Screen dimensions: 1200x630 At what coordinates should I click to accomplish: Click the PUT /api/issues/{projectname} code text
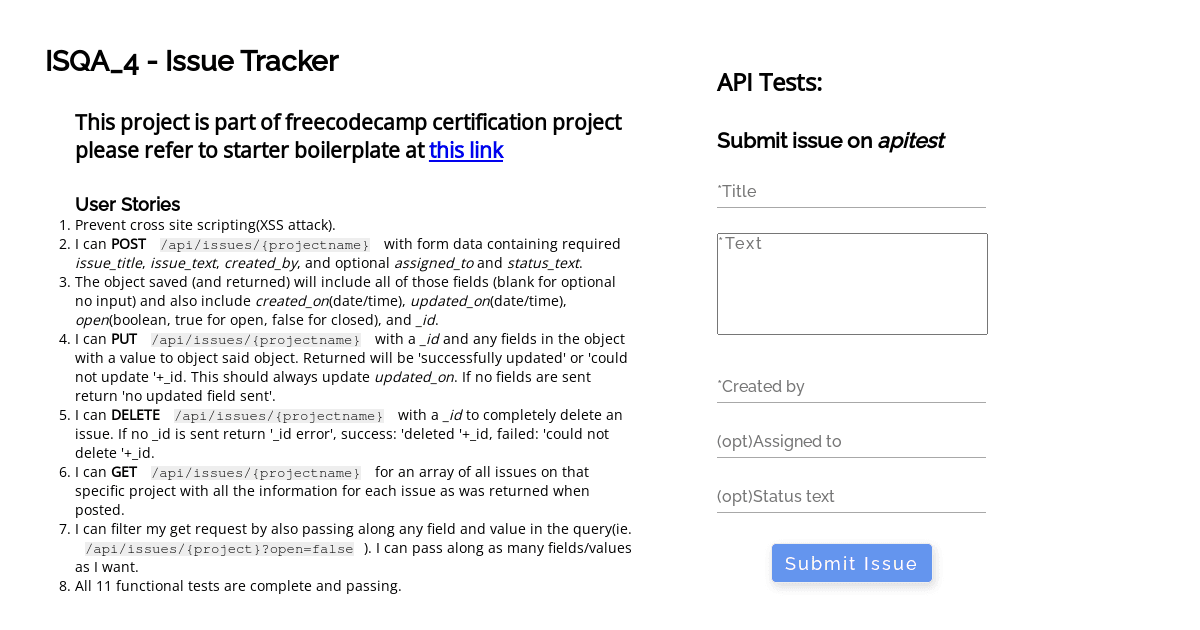pos(256,340)
